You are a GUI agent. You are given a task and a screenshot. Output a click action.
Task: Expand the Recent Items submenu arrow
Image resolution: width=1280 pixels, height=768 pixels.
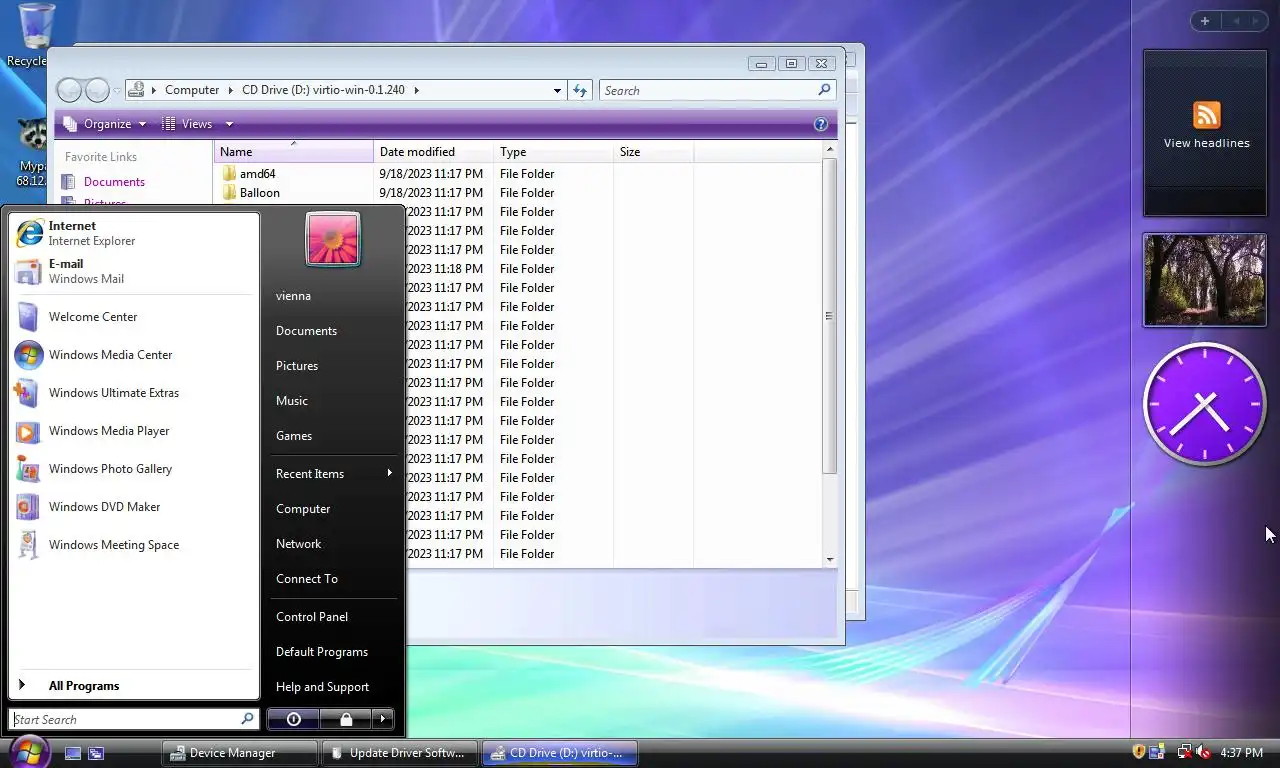pos(389,473)
